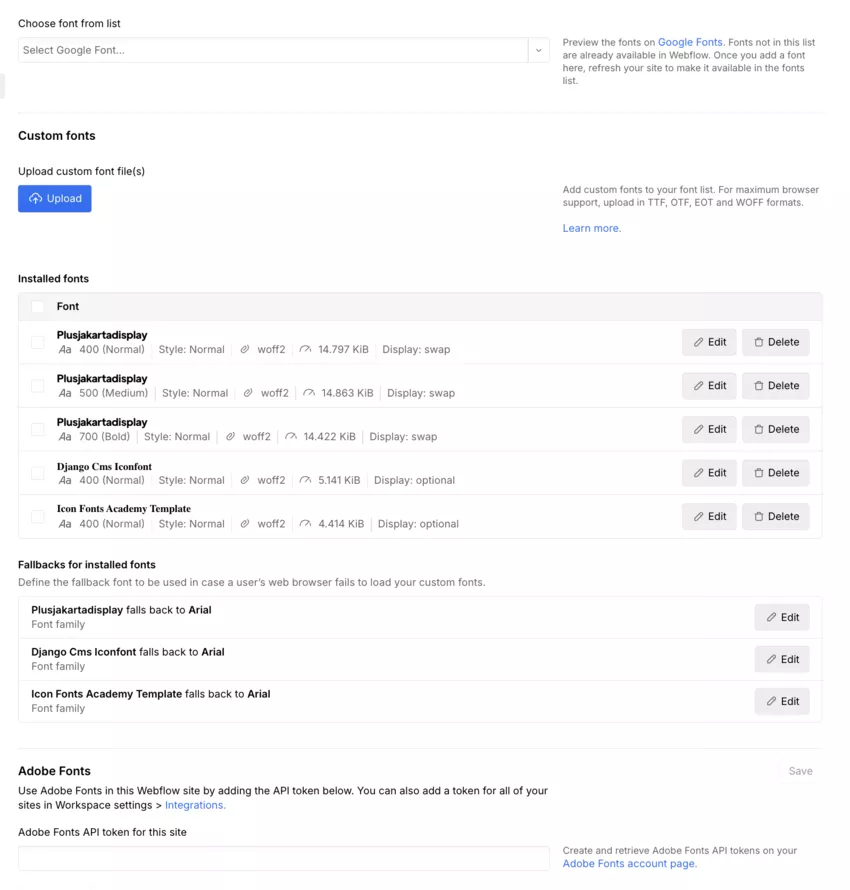
Task: Select the Icon Fonts Academy Template row checkbox
Action: tap(37, 516)
